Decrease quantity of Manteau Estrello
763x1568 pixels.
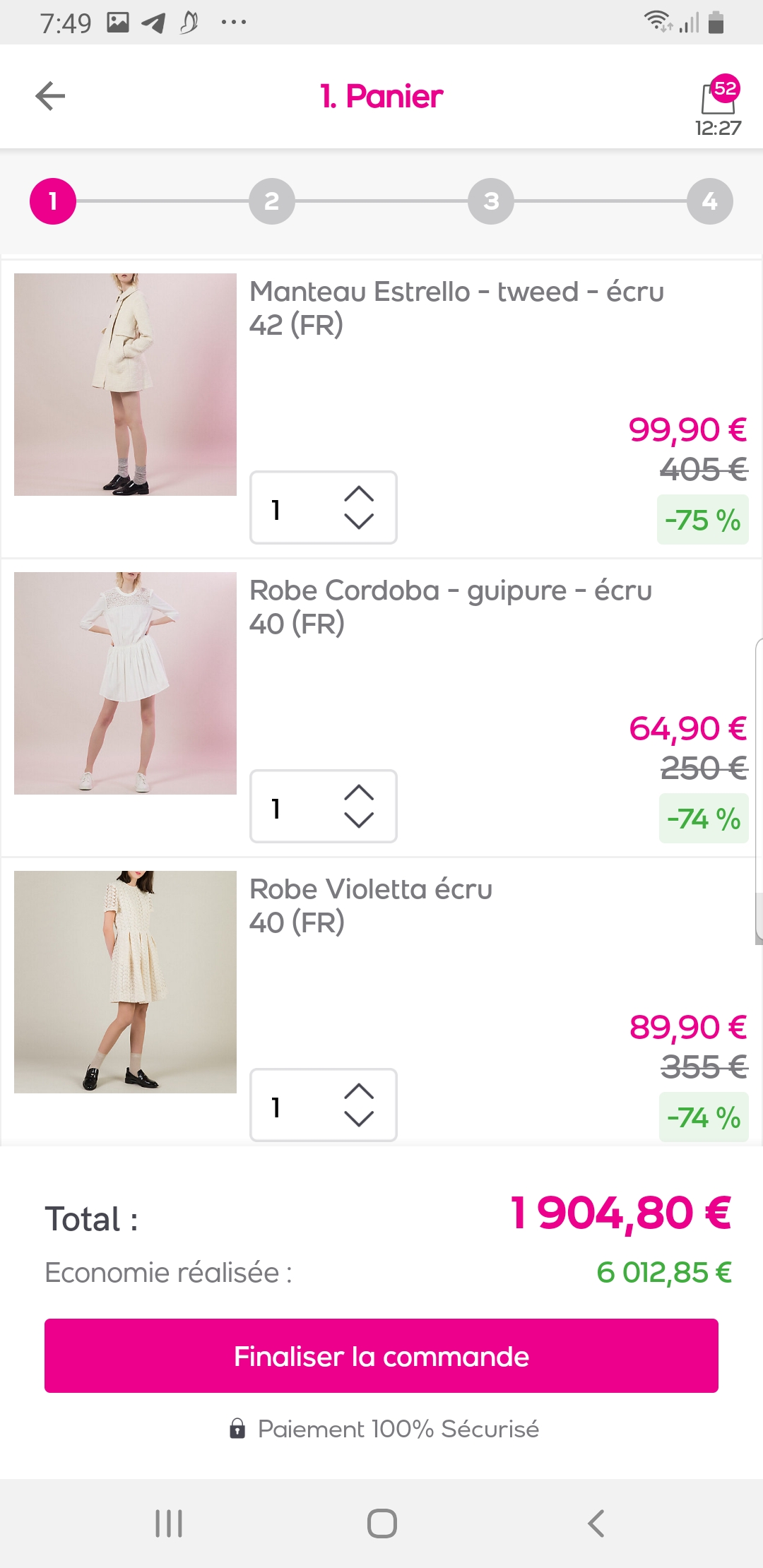click(359, 522)
